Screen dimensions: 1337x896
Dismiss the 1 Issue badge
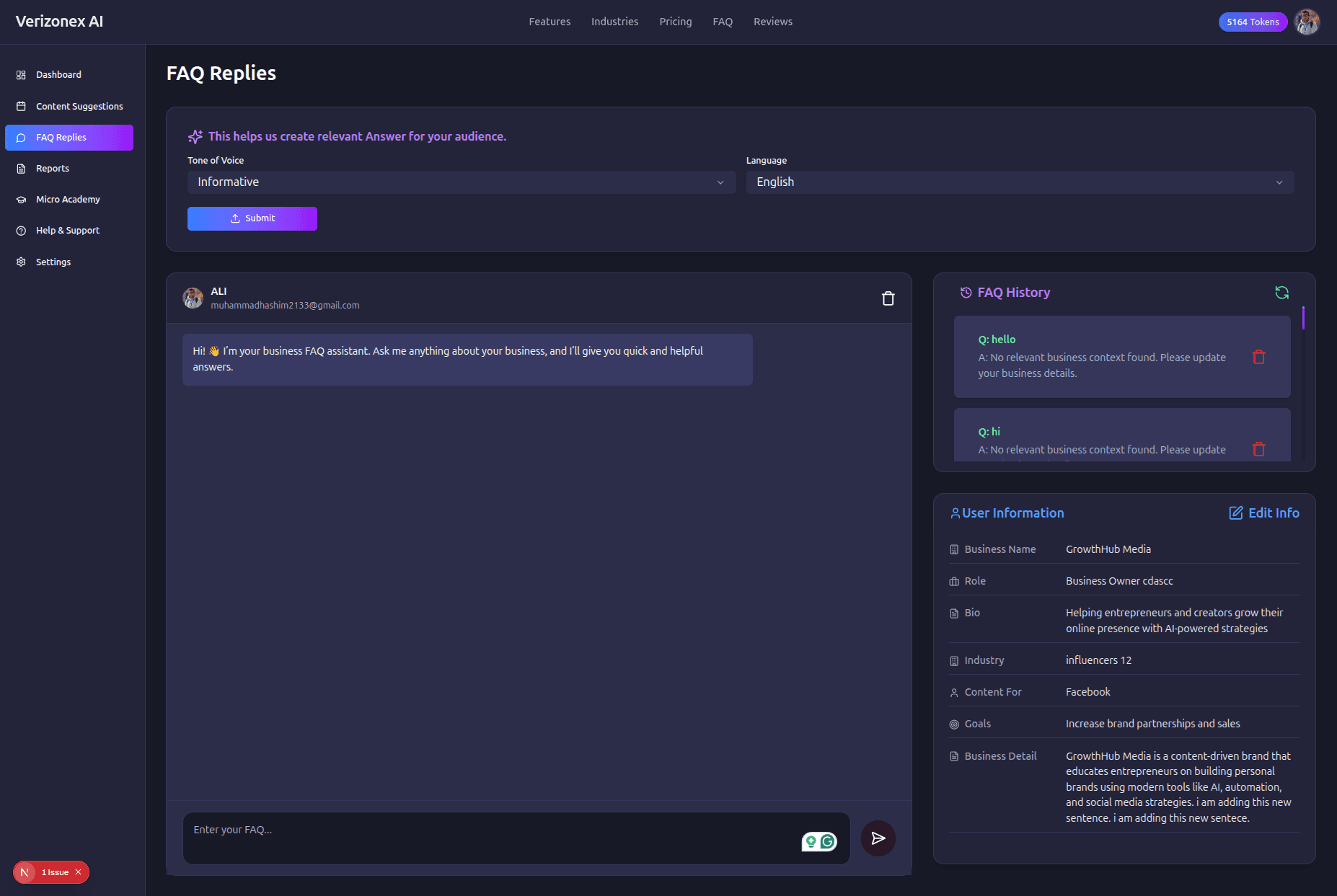(x=79, y=872)
